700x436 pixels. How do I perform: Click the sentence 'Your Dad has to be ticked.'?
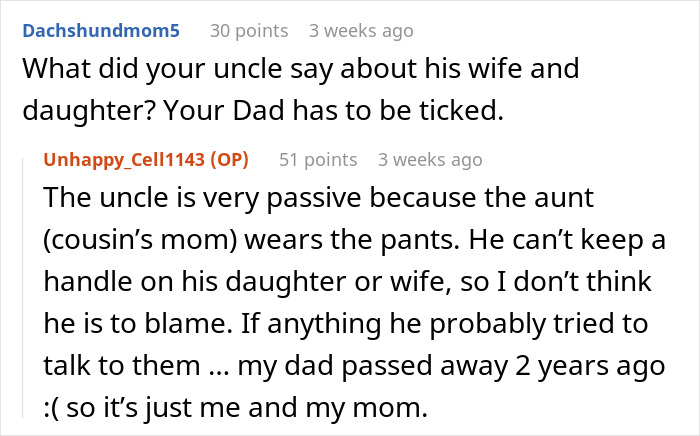click(x=374, y=111)
